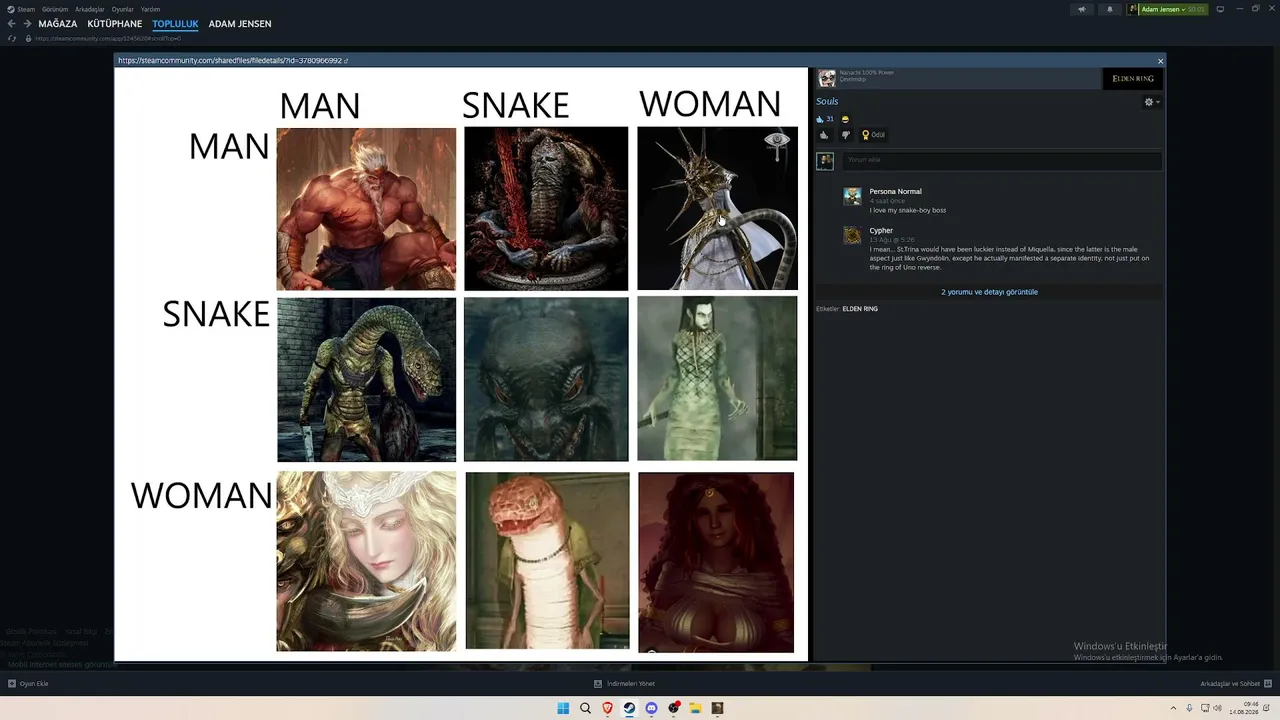
Task: Select the TOPLULUK tab
Action: [x=175, y=24]
